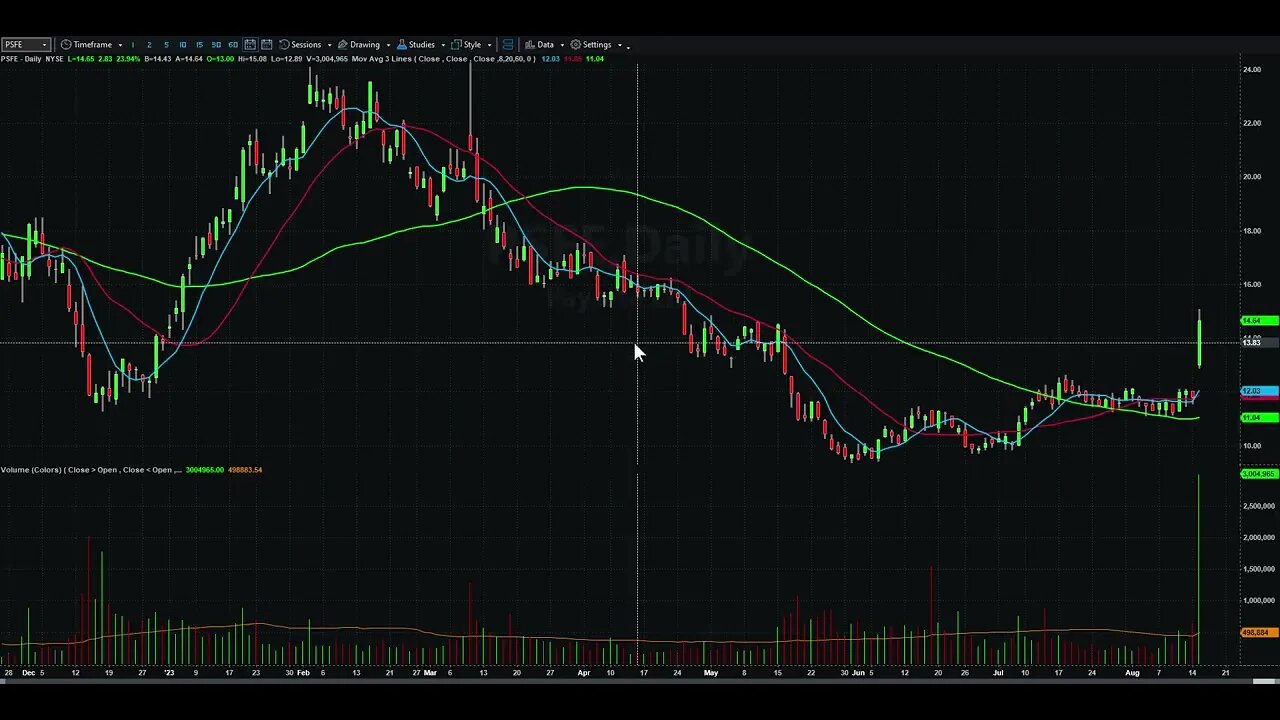Select the weekly calendar timeframe icon
Image resolution: width=1280 pixels, height=720 pixels.
point(267,45)
